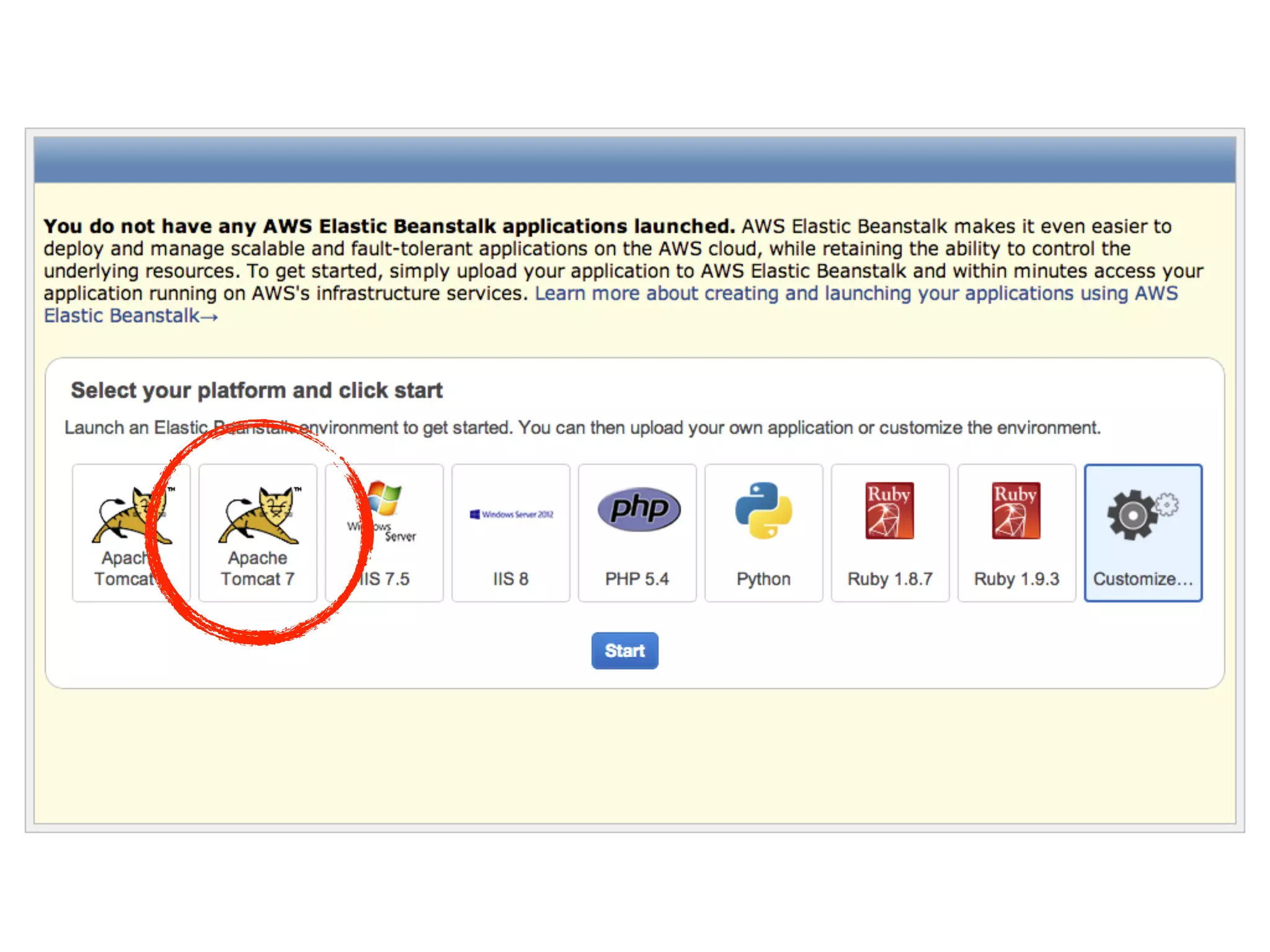Click the Customize… label text
The height and width of the screenshot is (952, 1270).
(x=1142, y=579)
